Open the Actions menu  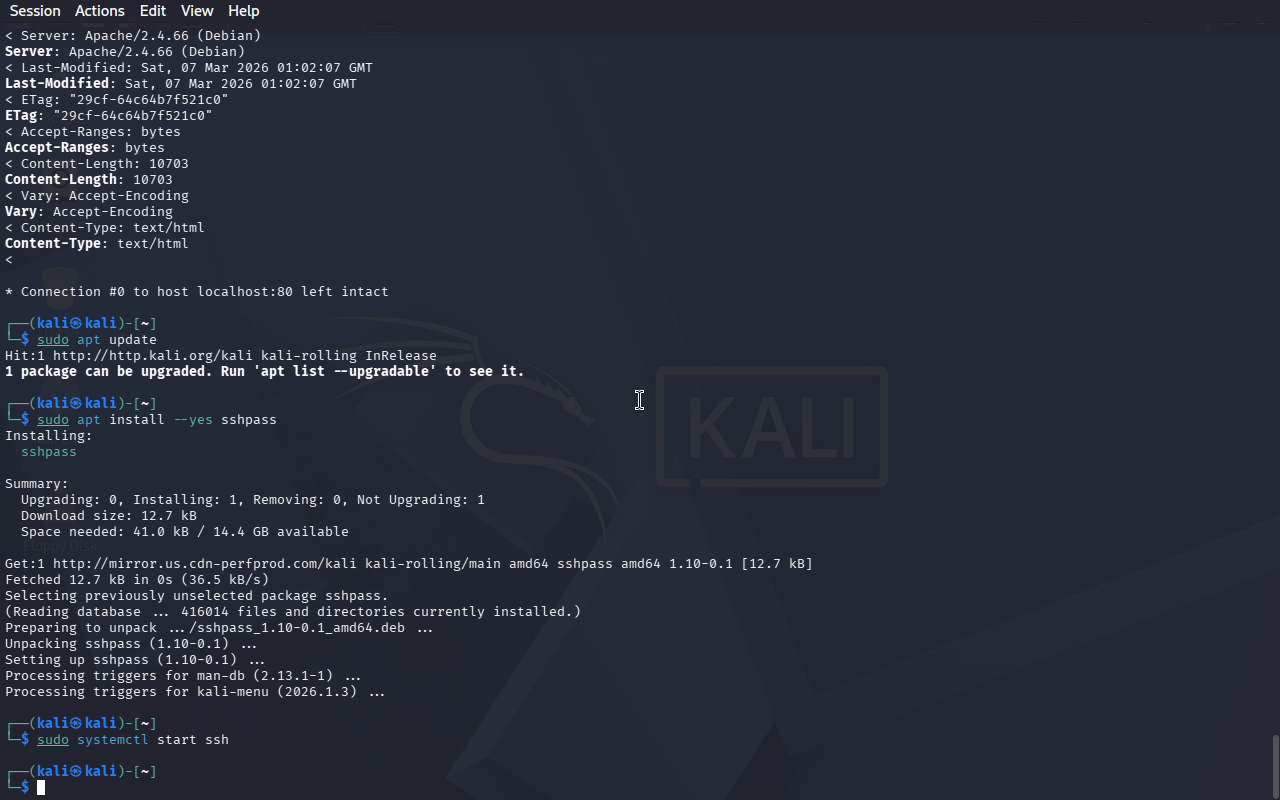100,11
